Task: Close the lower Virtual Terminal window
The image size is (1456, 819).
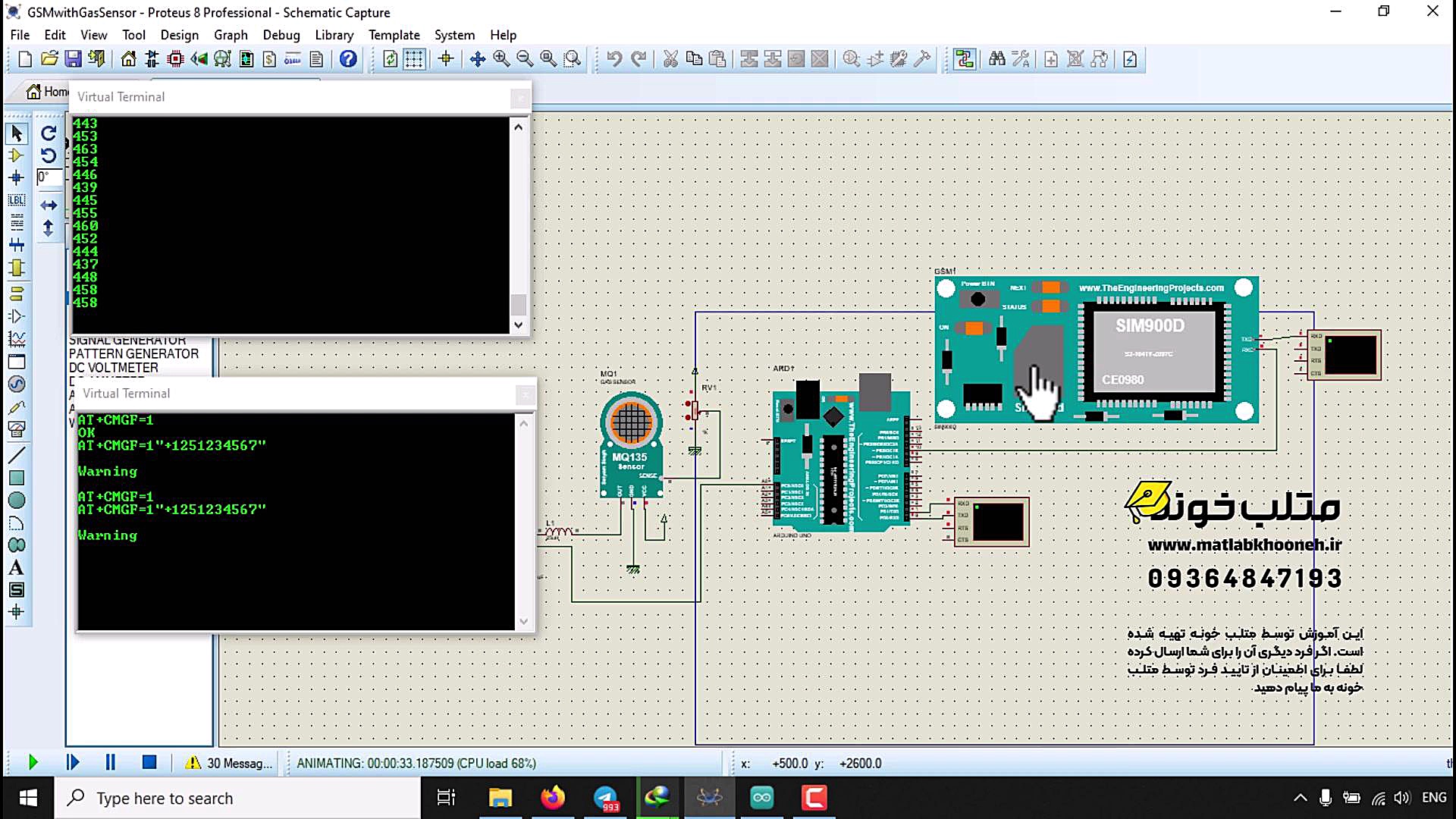Action: [x=526, y=394]
